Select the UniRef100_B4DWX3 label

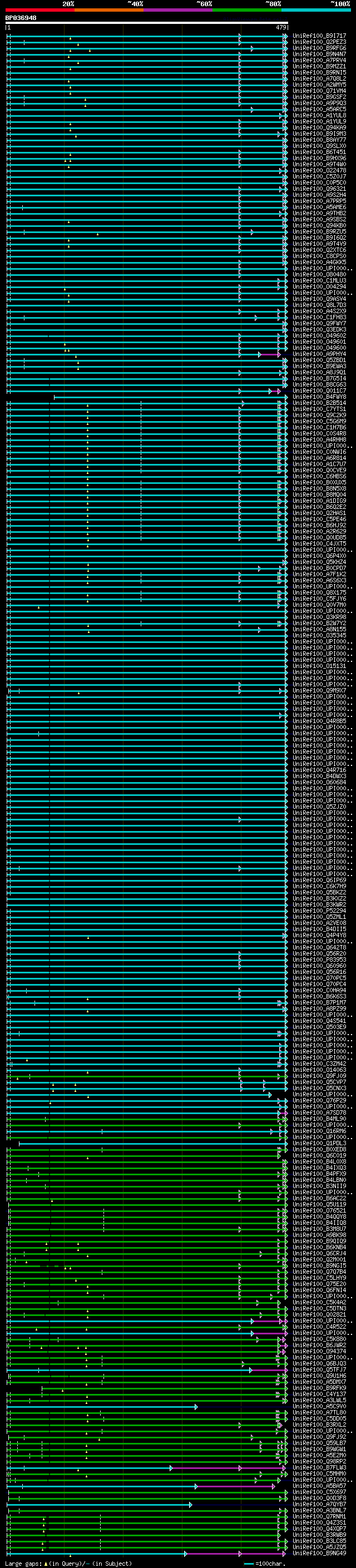[x=319, y=776]
